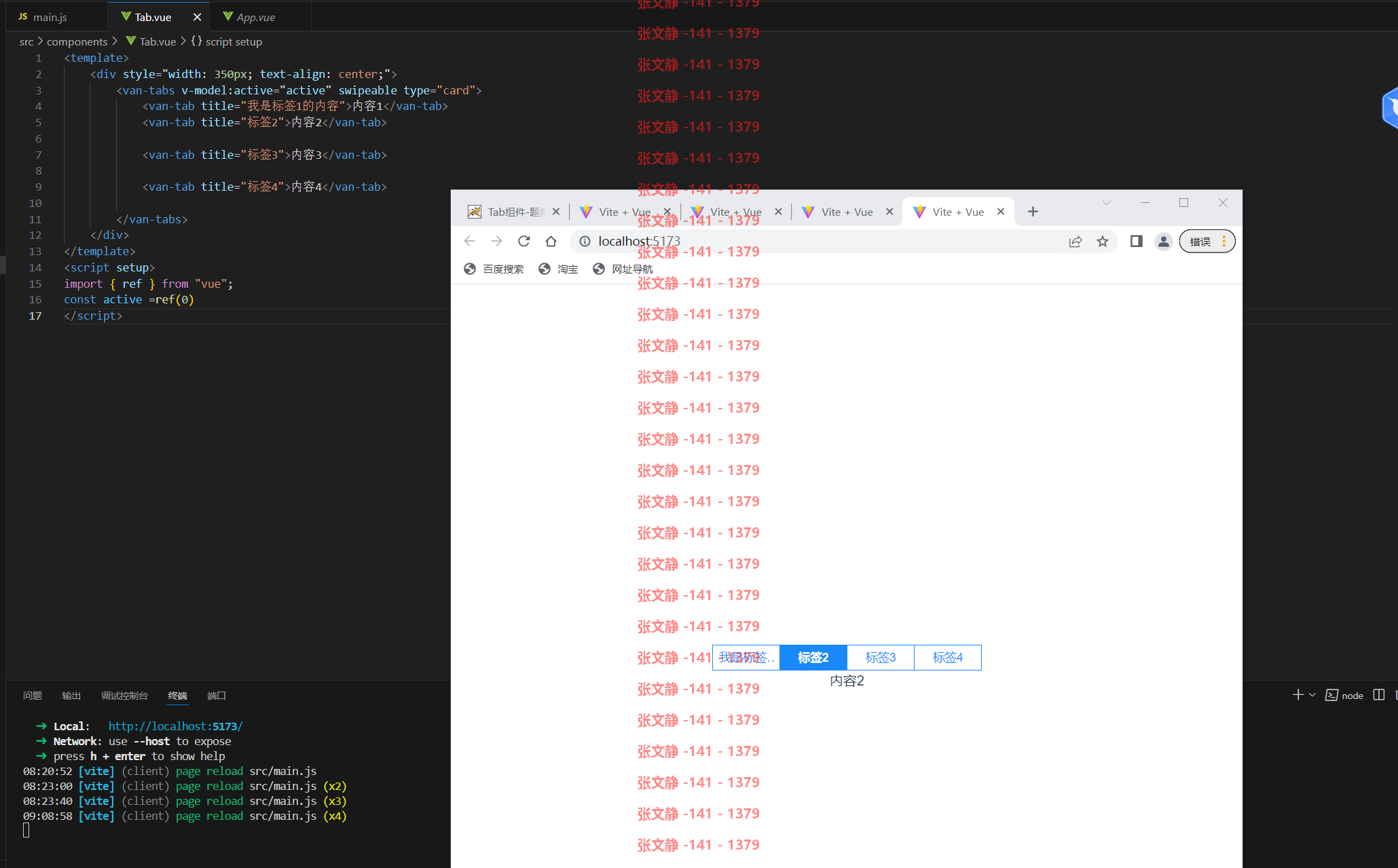Click the <script setup> code line
Image resolution: width=1398 pixels, height=868 pixels.
[109, 267]
